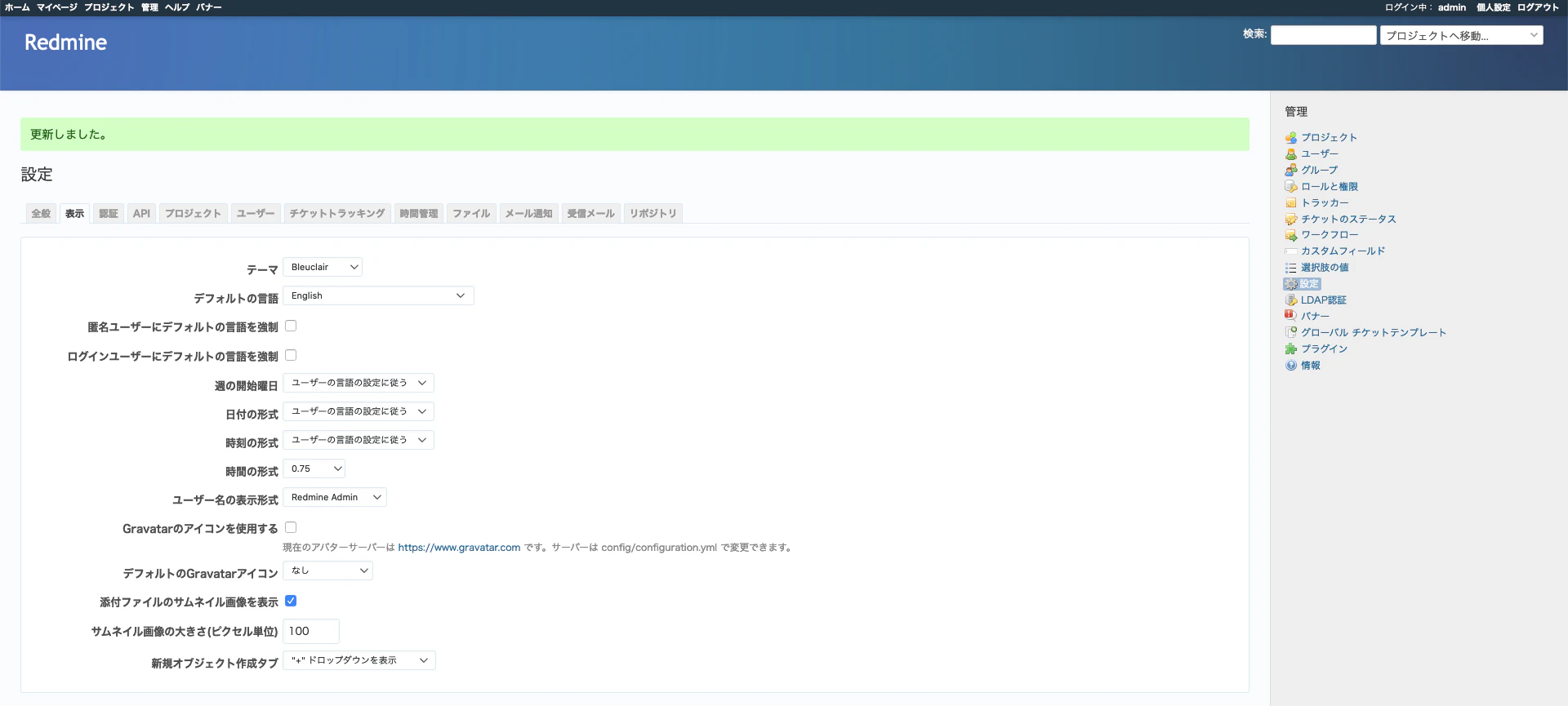Viewport: 1568px width, 706px height.
Task: Go to マイページ in top menu
Action: click(x=57, y=7)
